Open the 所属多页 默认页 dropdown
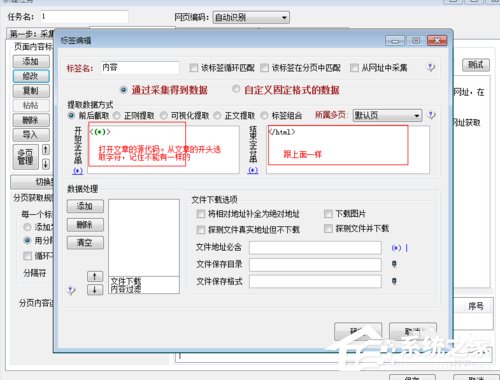Viewport: 500px width, 380px height. coord(387,115)
